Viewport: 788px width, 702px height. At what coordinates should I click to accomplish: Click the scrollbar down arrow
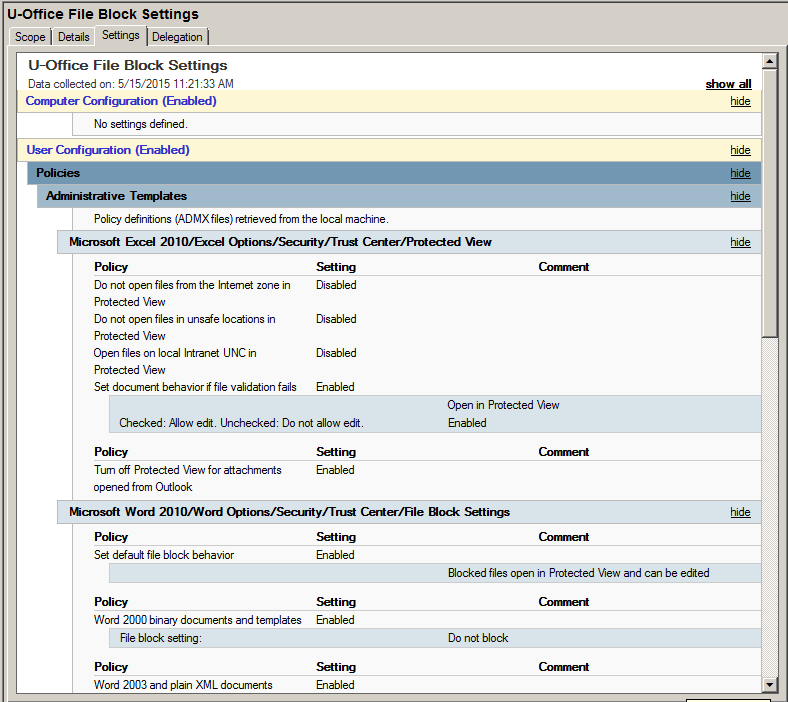(770, 684)
